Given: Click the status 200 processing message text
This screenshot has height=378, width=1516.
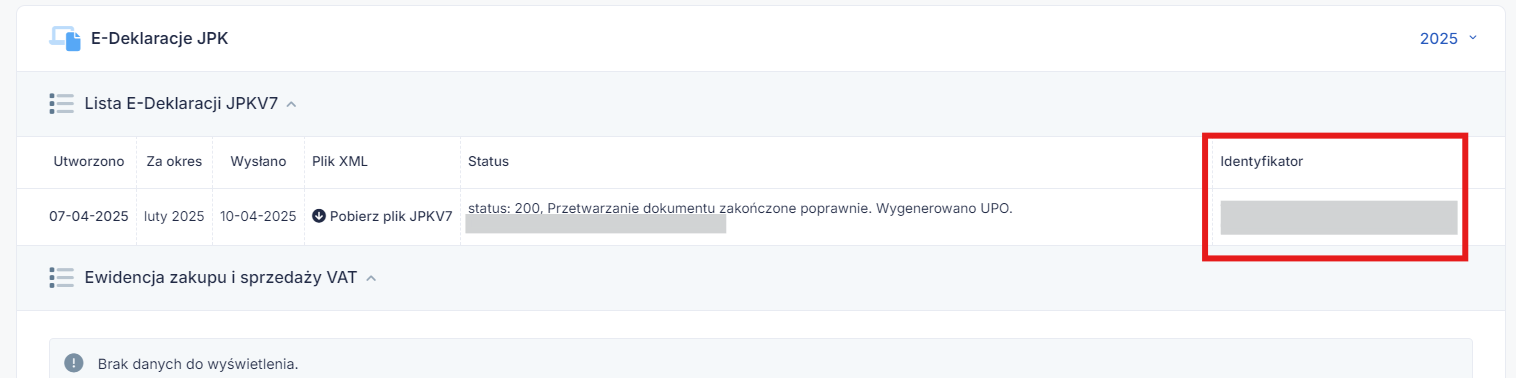Looking at the screenshot, I should coord(740,208).
